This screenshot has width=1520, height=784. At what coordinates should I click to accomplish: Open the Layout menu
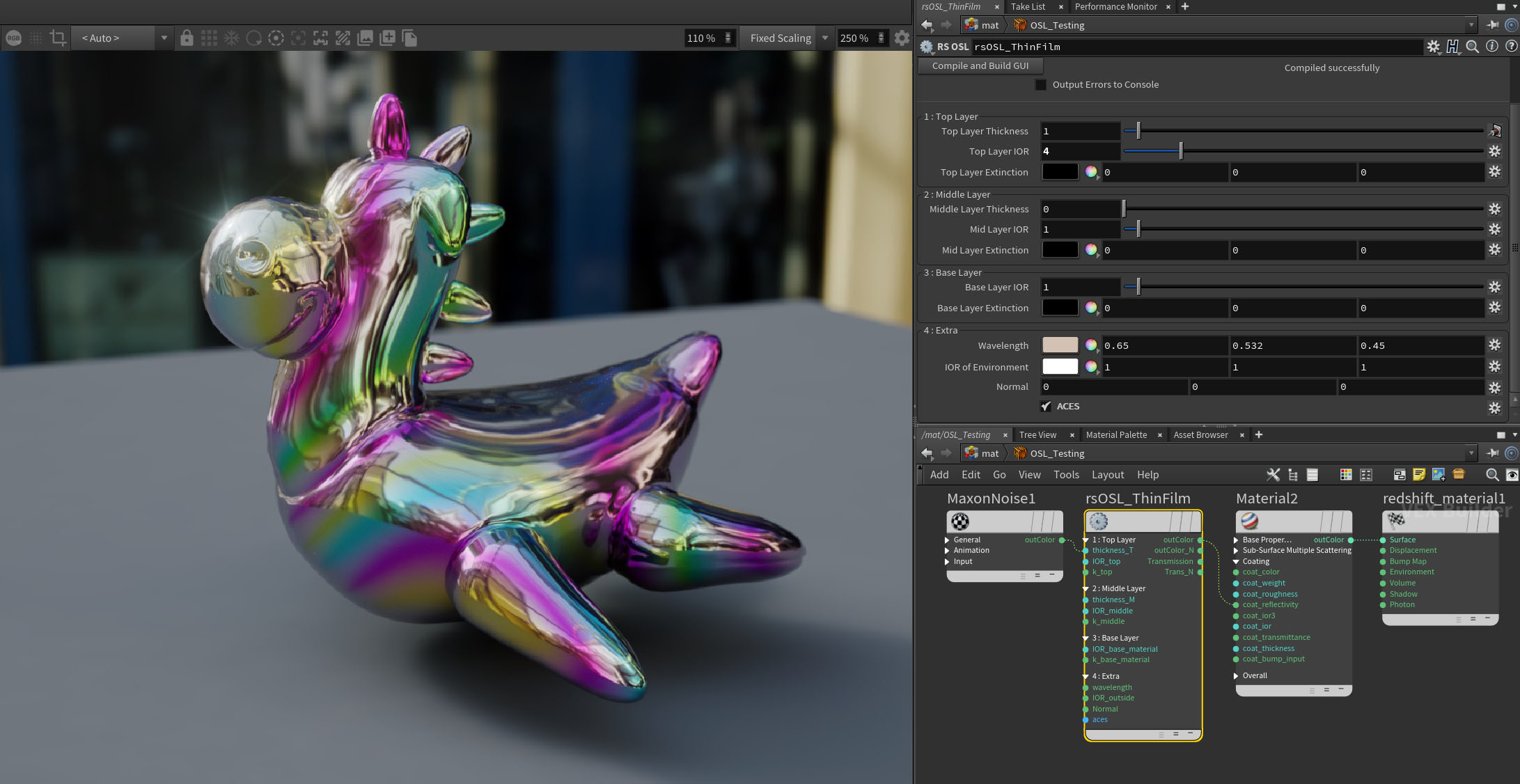pos(1107,475)
